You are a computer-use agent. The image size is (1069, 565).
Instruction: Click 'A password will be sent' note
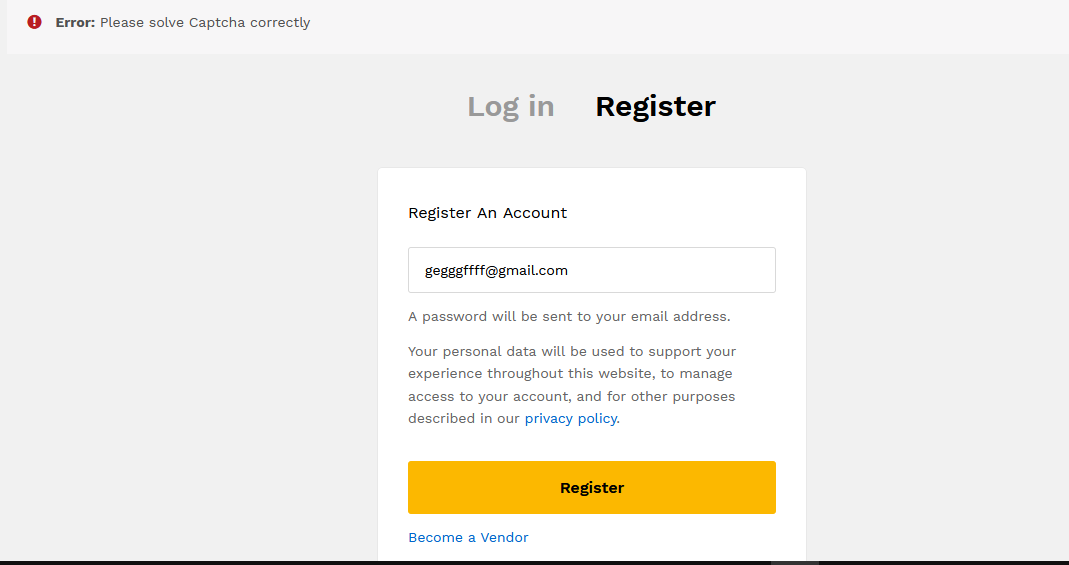tap(569, 316)
